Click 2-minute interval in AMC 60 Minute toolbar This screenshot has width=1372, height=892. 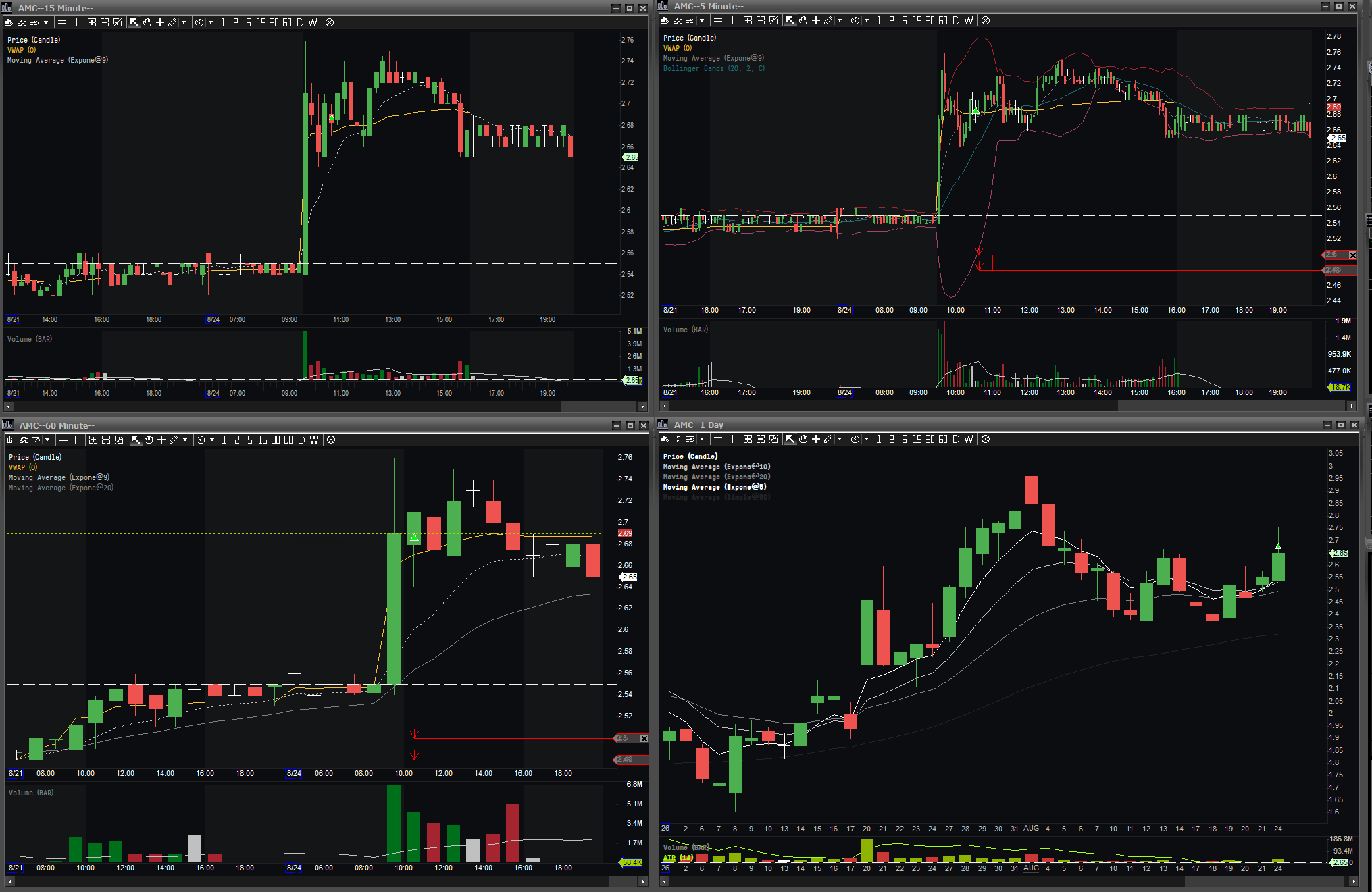tap(237, 440)
